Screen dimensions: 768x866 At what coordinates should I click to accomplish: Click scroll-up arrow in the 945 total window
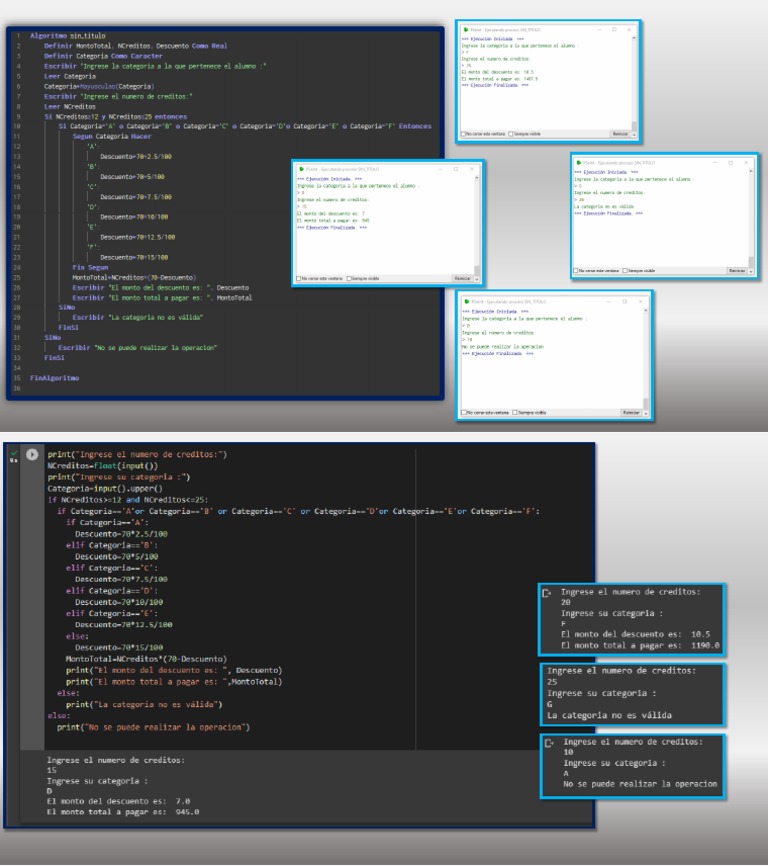(476, 176)
